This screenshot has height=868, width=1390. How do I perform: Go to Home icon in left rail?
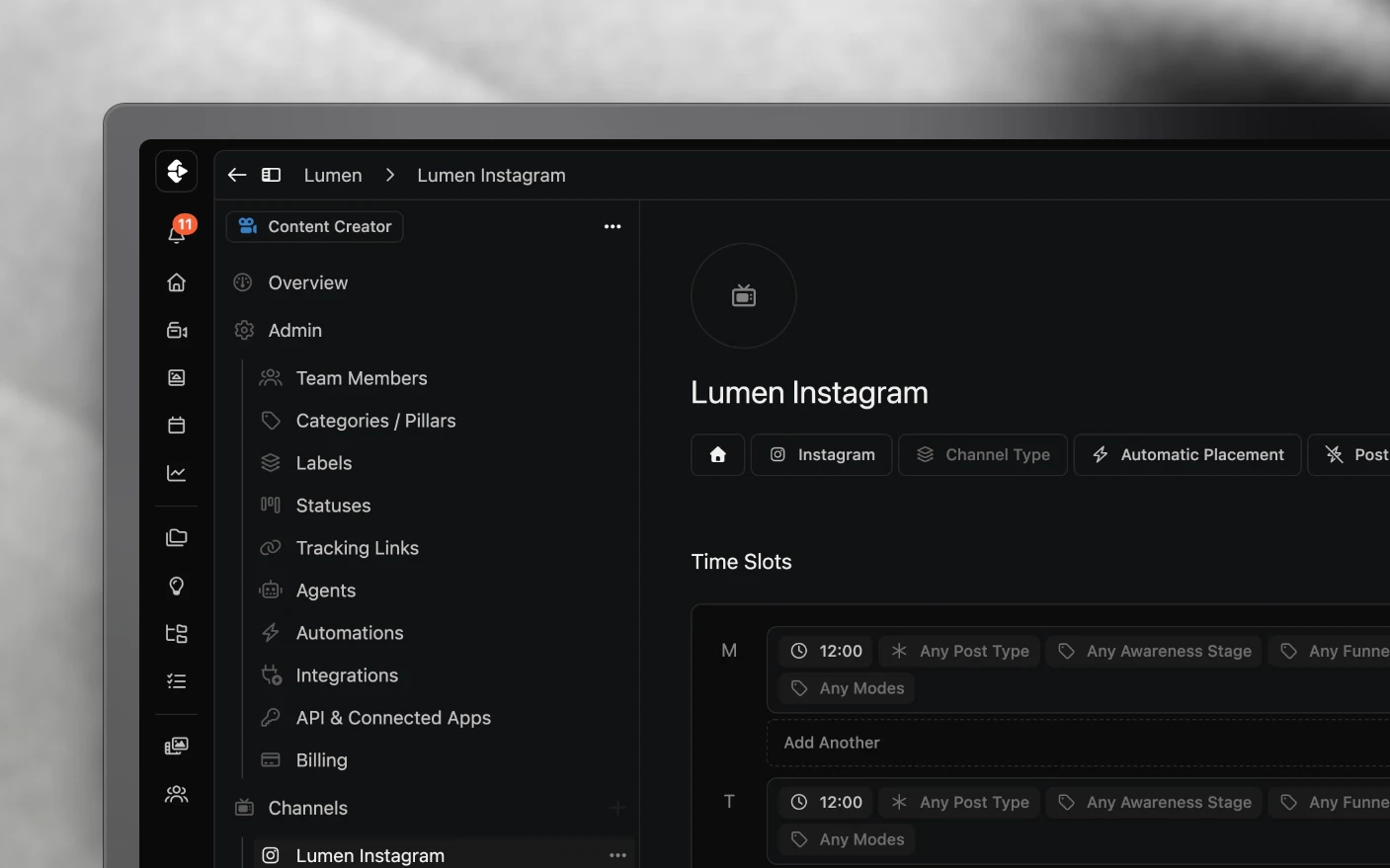[x=177, y=282]
